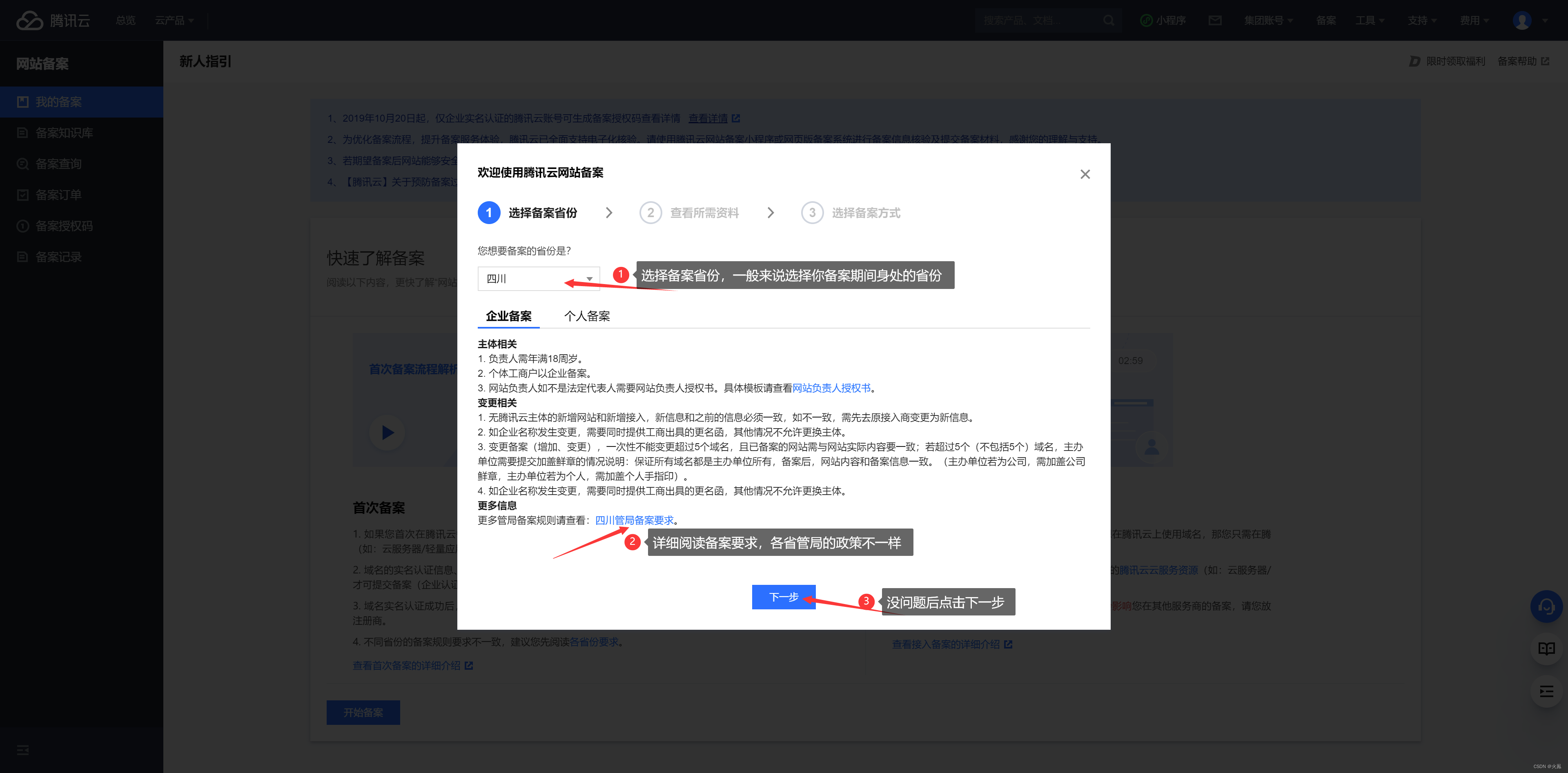Image resolution: width=1568 pixels, height=773 pixels.
Task: Collapse the sidebar with bottom menu icon
Action: [x=22, y=750]
